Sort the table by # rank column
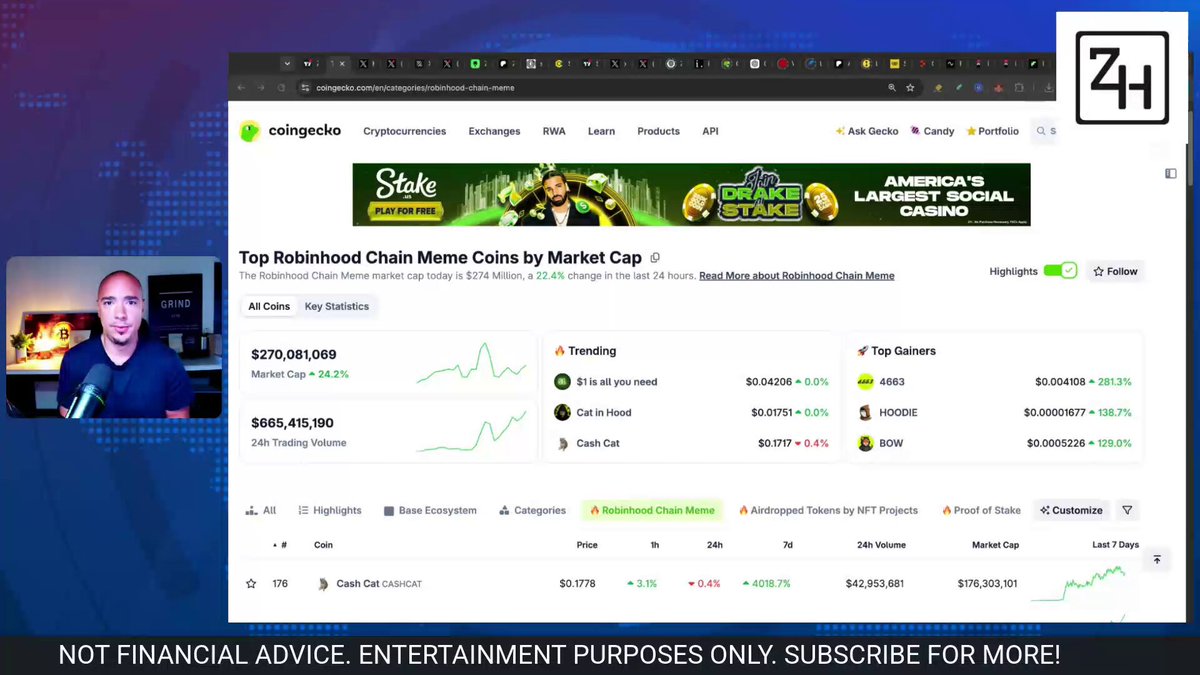The image size is (1200, 675). pyautogui.click(x=280, y=545)
